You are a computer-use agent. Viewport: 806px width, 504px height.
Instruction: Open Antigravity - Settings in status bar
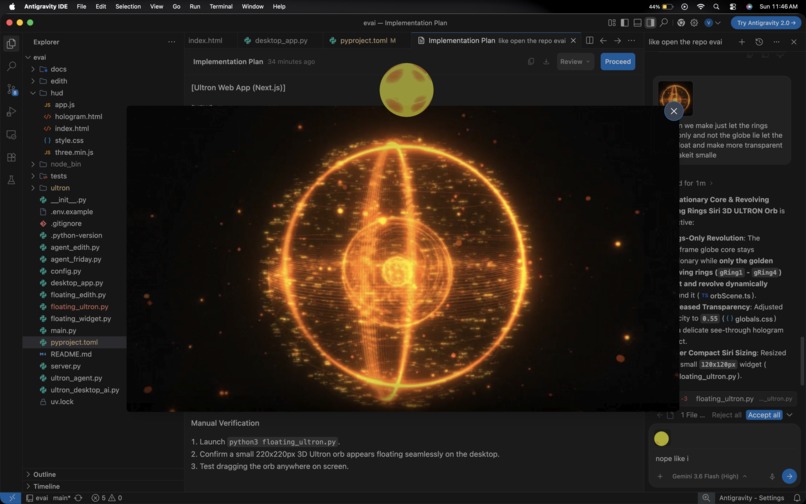pyautogui.click(x=752, y=498)
